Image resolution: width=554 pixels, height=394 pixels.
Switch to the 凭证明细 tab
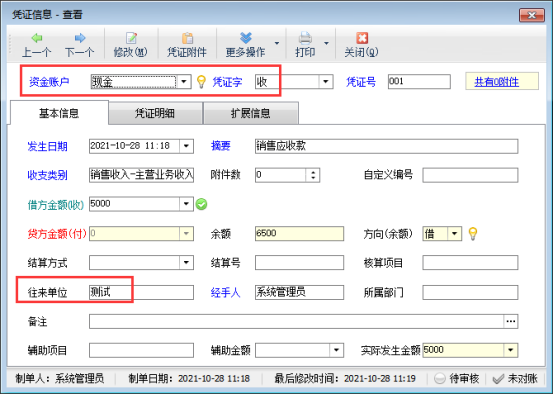[155, 113]
